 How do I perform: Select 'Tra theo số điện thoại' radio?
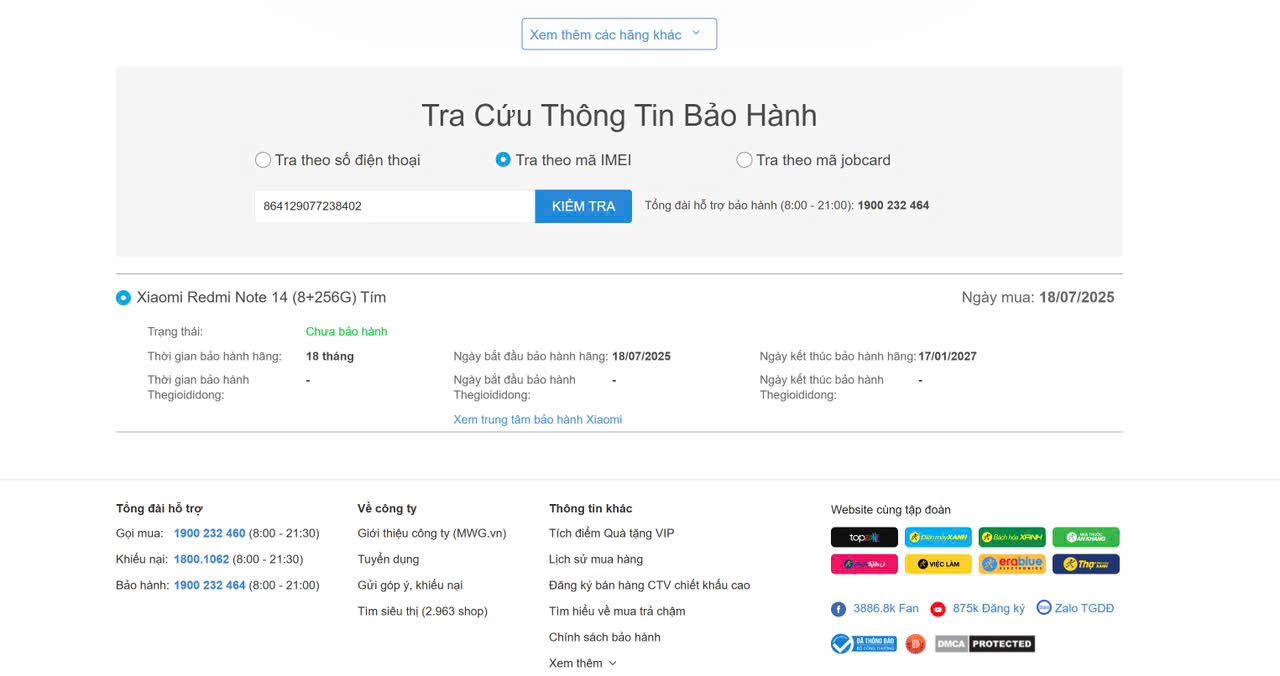(x=263, y=160)
